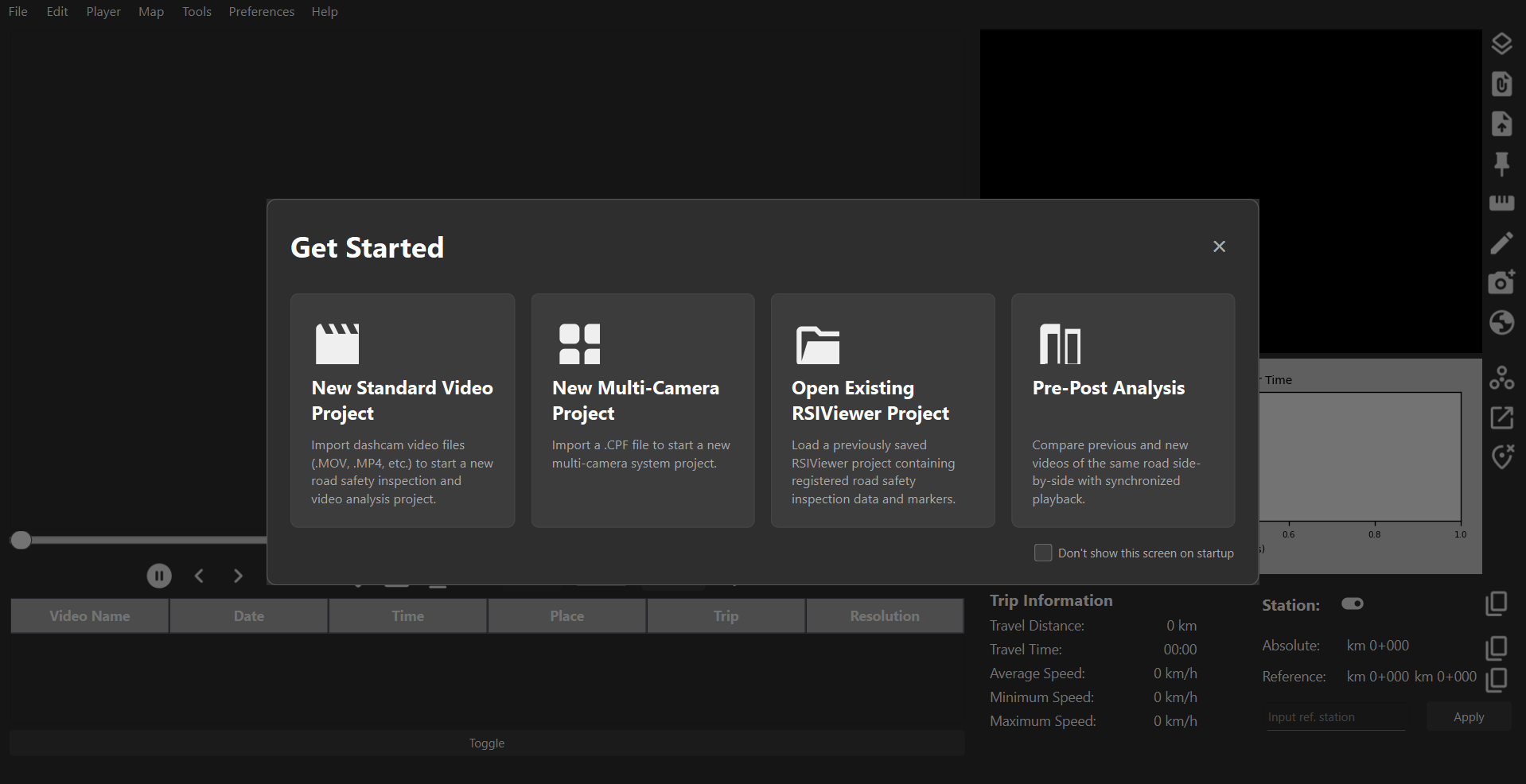Start a New Standard Video Project
Screen dimensions: 1526x784
pos(403,410)
